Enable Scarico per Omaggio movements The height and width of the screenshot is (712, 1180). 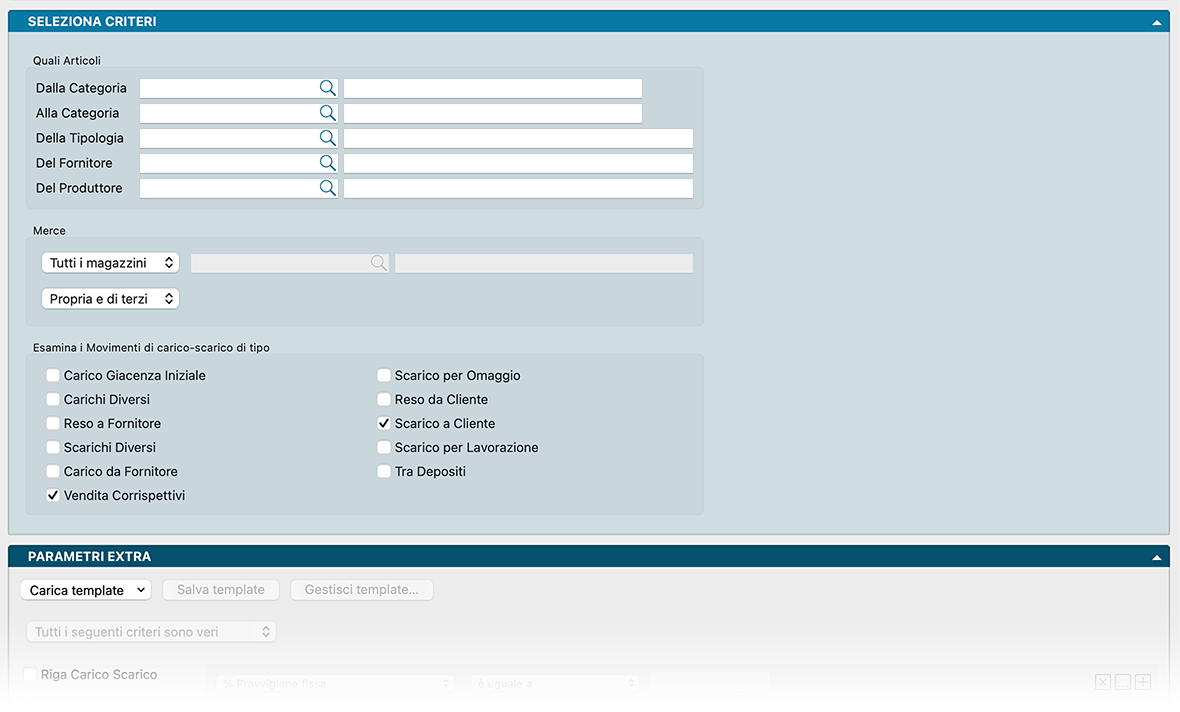pyautogui.click(x=384, y=376)
